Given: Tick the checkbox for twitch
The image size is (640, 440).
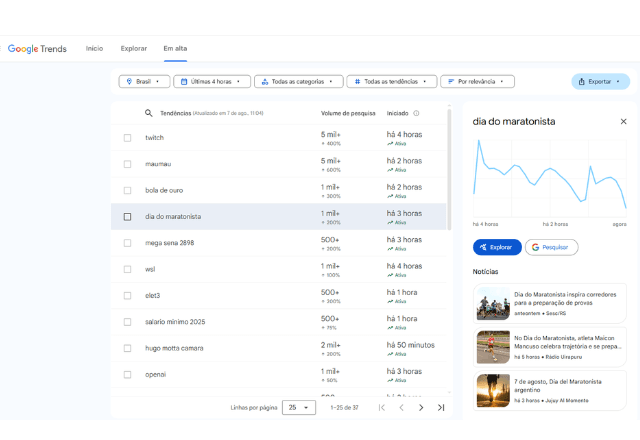Looking at the screenshot, I should pos(127,138).
